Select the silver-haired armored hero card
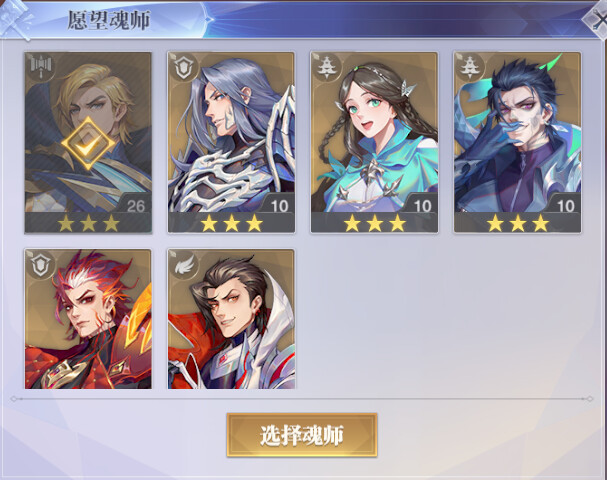This screenshot has width=607, height=480. click(231, 142)
